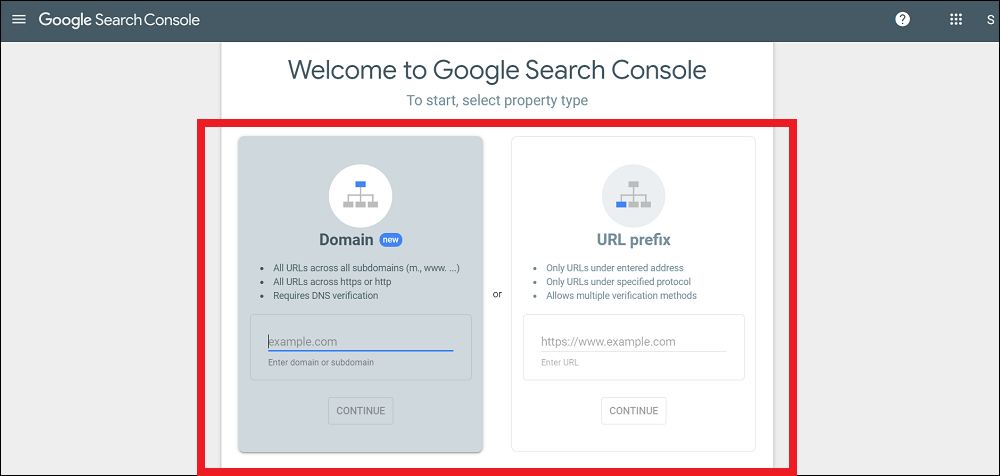Image resolution: width=1000 pixels, height=476 pixels.
Task: Click 'Only URLs under specified protocol'
Action: point(619,281)
